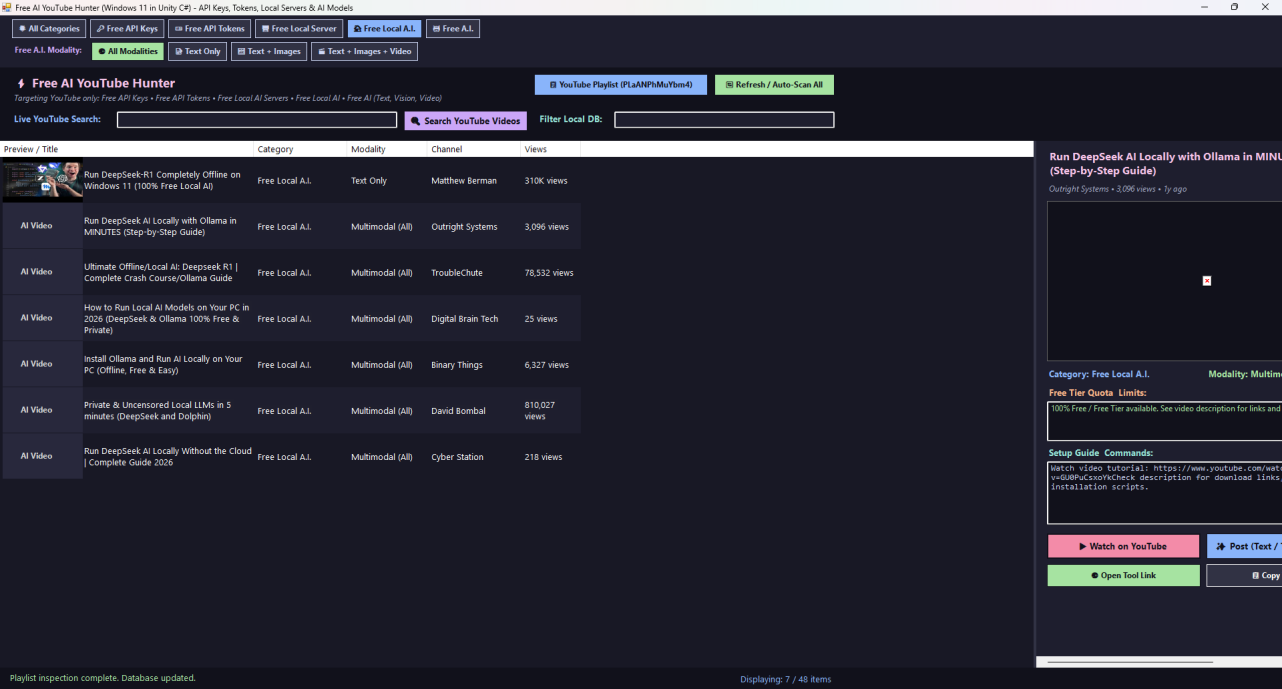Toggle the Free Local A.I. category filter

pos(385,29)
